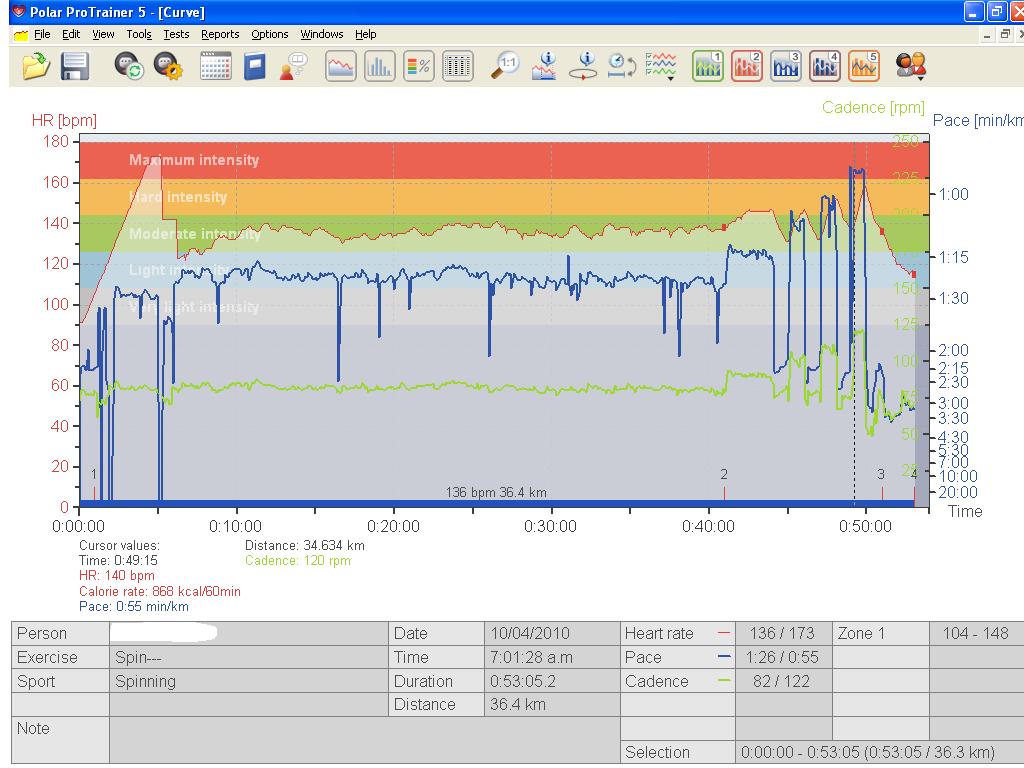Select the bar chart distribution icon

[x=379, y=66]
